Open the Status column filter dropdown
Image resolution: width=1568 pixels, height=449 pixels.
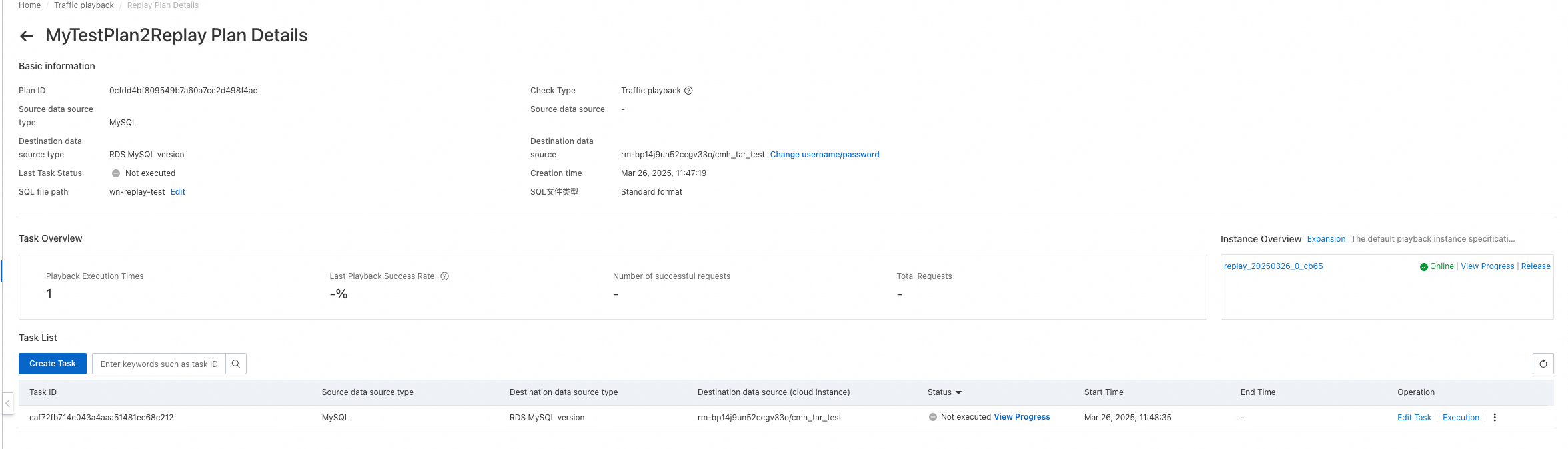click(958, 392)
